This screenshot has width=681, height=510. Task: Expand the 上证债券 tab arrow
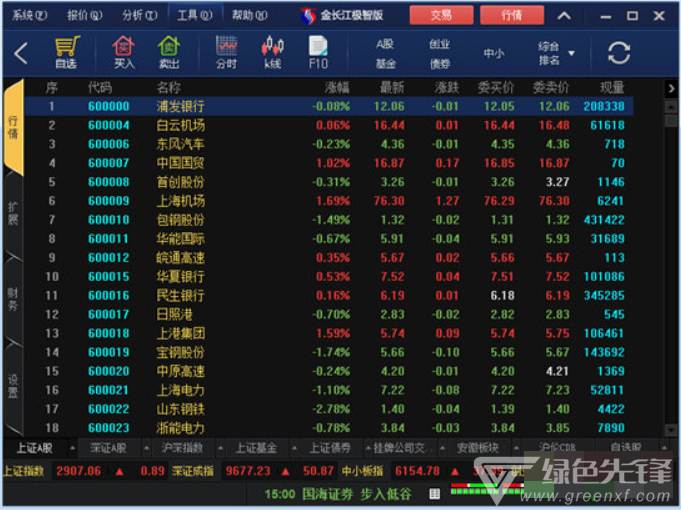[368, 447]
